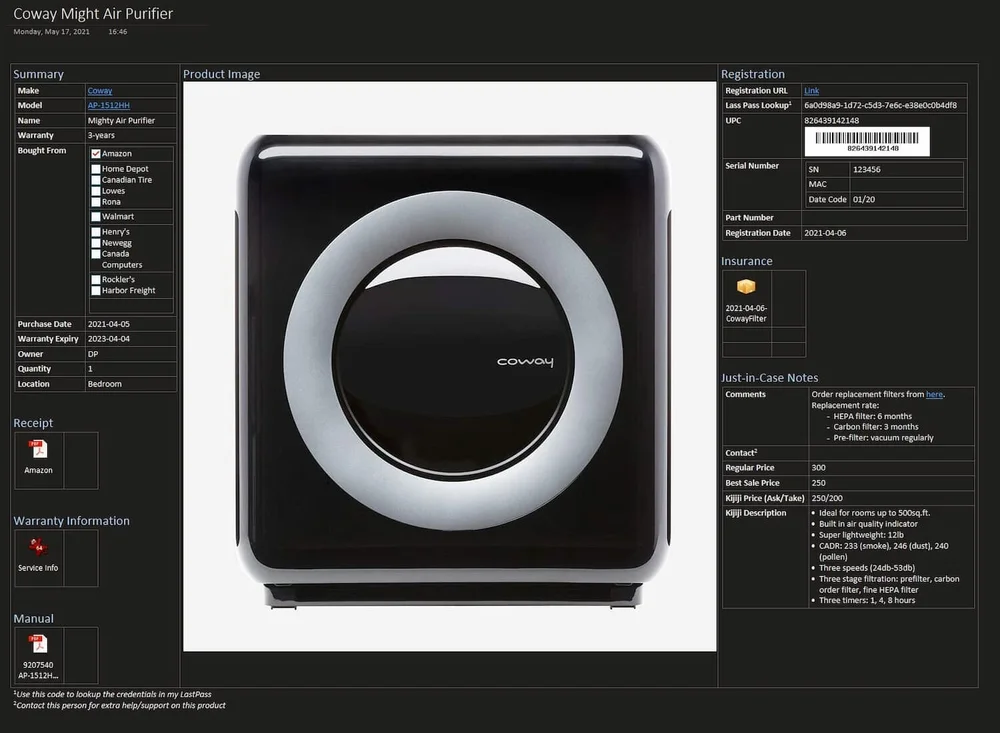Click the Just-in-Case Notes heading
The image size is (1000, 733).
coord(769,378)
